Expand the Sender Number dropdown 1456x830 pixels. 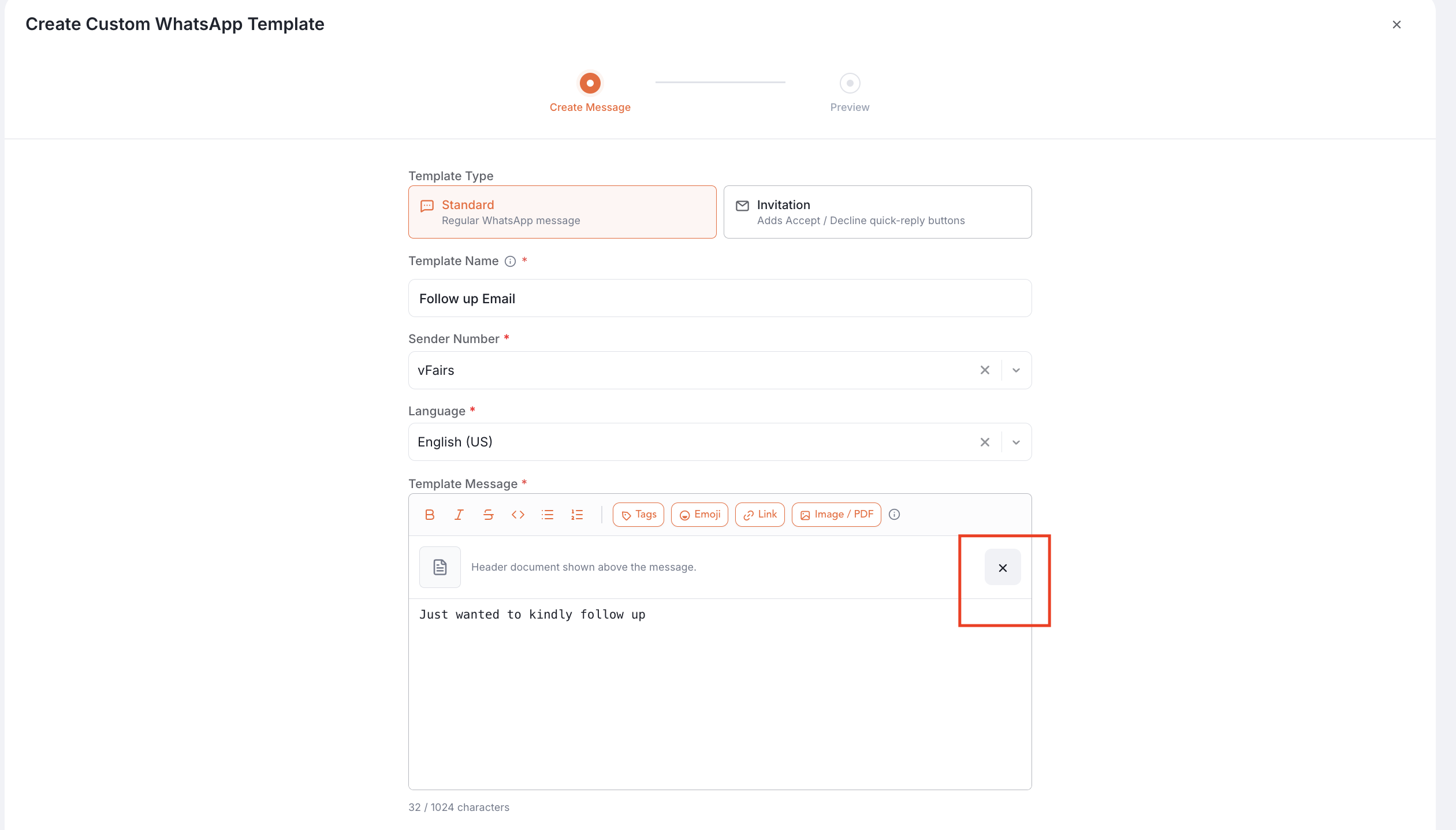(1016, 370)
